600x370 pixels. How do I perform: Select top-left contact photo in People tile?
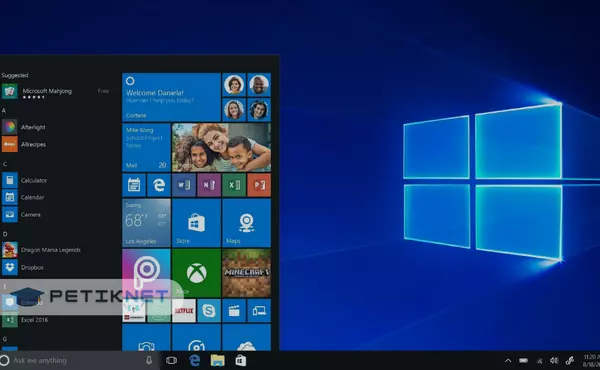click(234, 85)
